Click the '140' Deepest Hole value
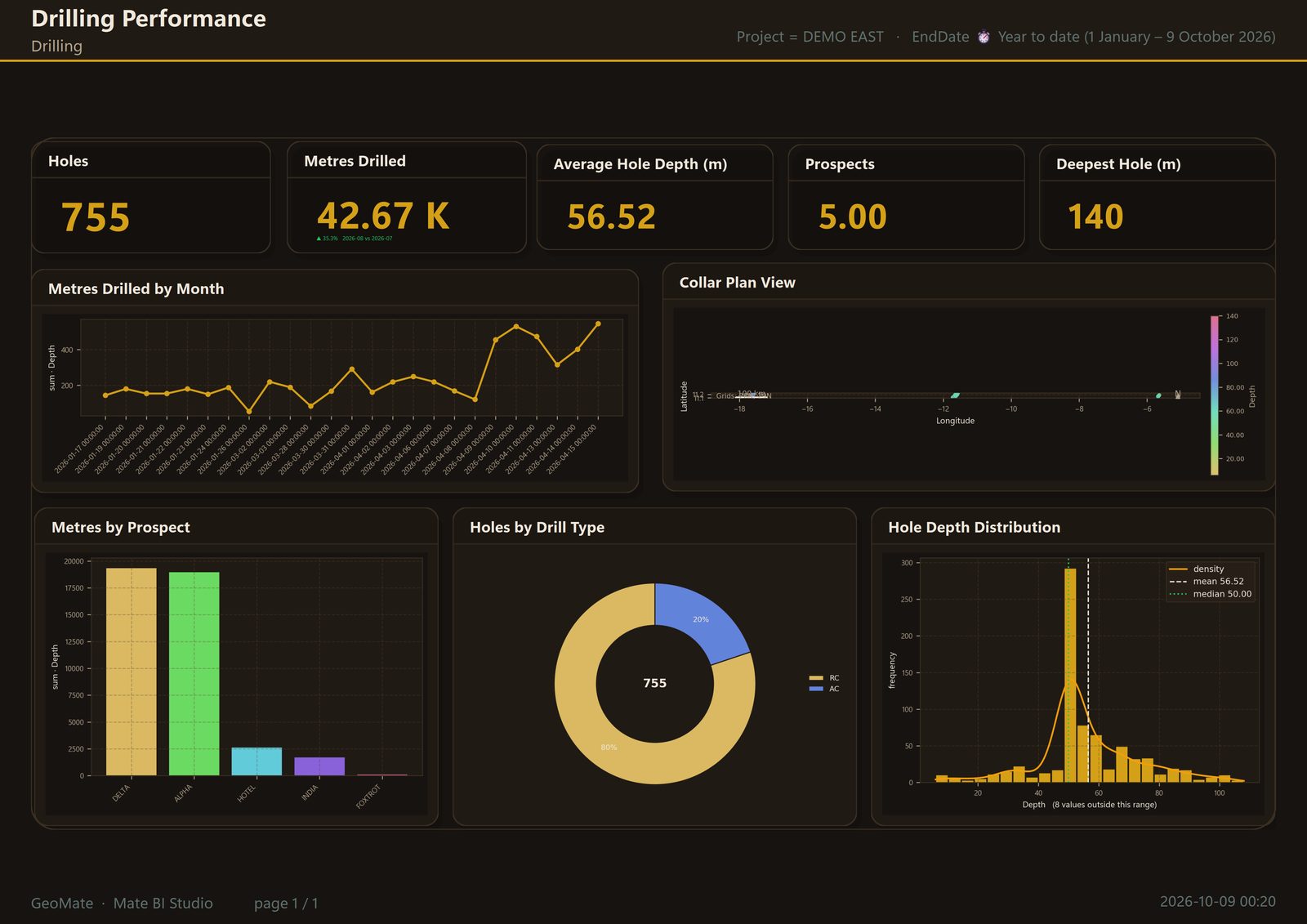 pos(1095,216)
